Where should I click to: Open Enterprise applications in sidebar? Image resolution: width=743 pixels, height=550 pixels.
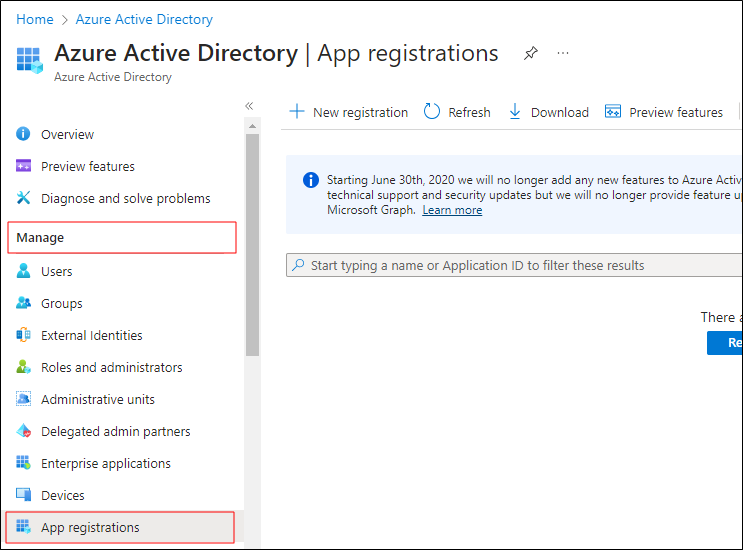coord(105,463)
